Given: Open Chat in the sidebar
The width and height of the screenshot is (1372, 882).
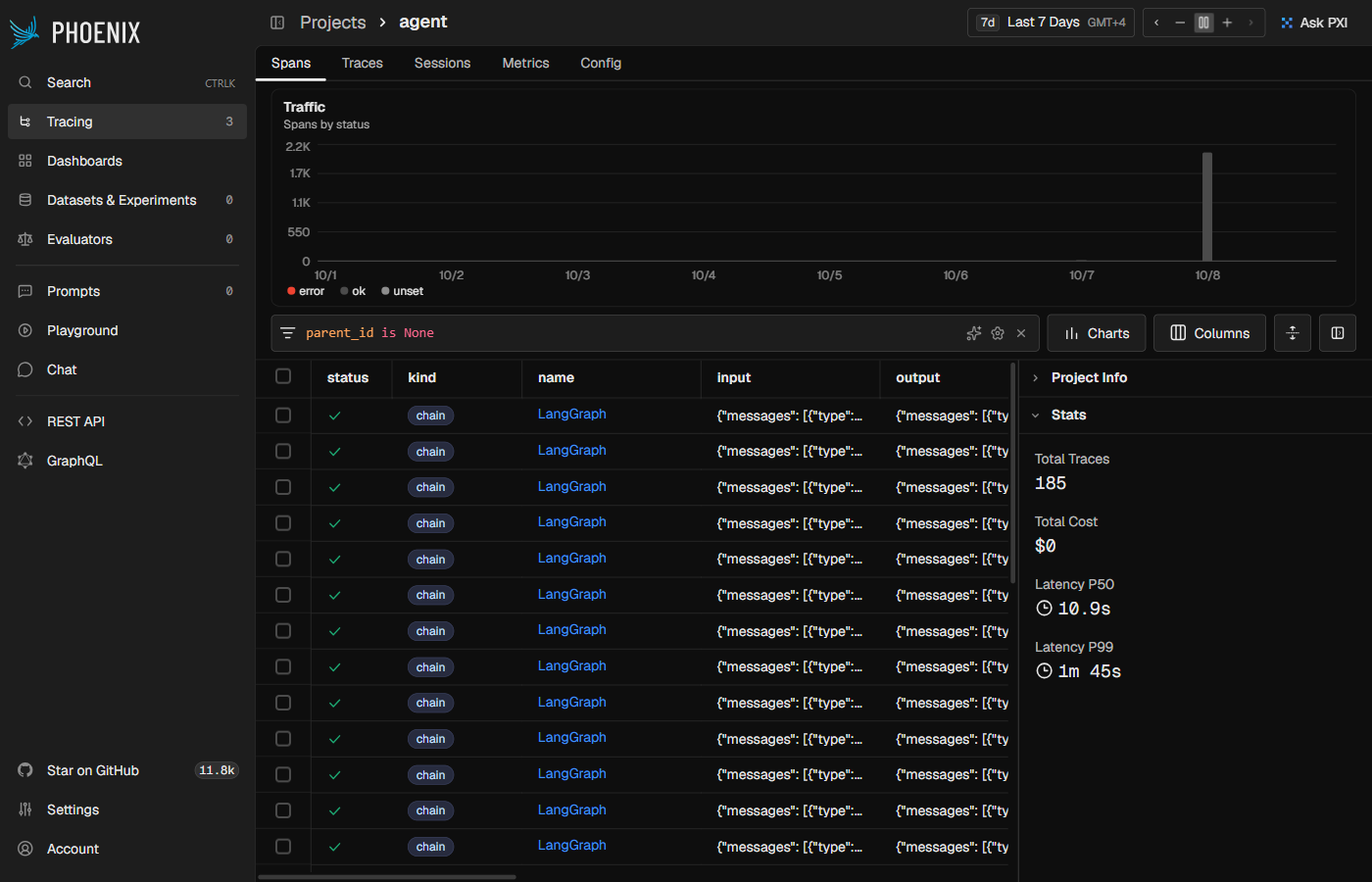Looking at the screenshot, I should 127,369.
